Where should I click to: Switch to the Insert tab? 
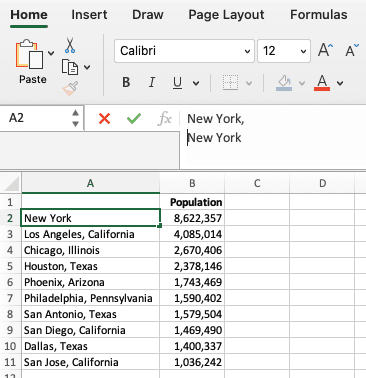[x=89, y=15]
